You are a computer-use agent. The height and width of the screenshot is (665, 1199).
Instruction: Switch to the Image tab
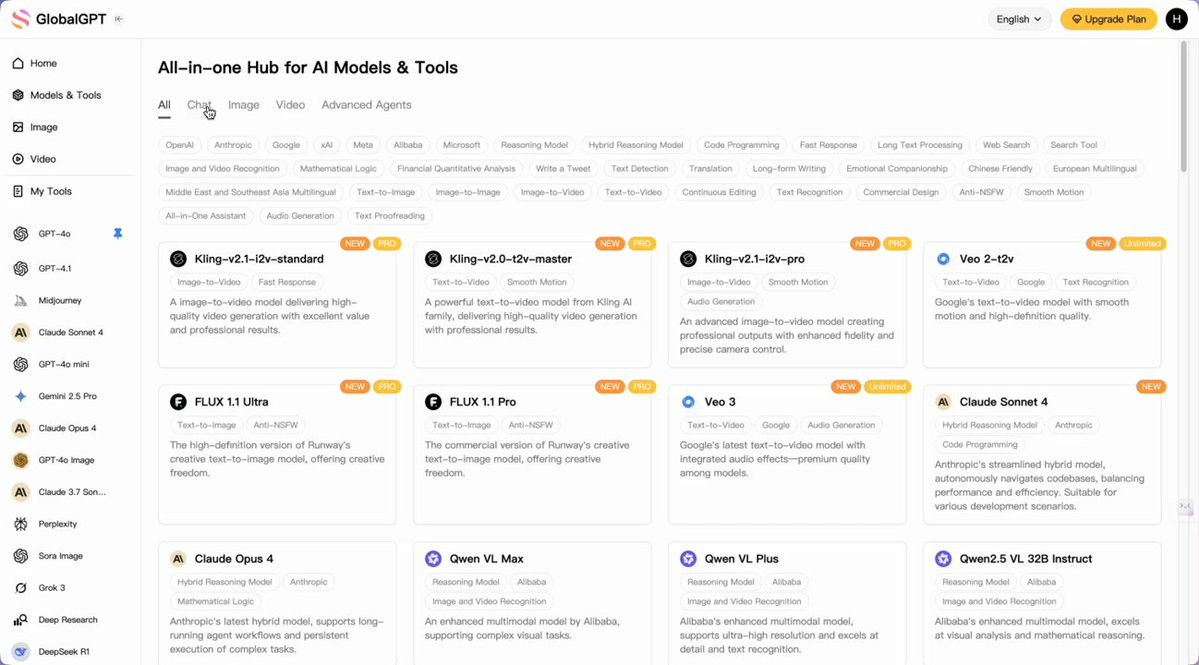(x=244, y=105)
